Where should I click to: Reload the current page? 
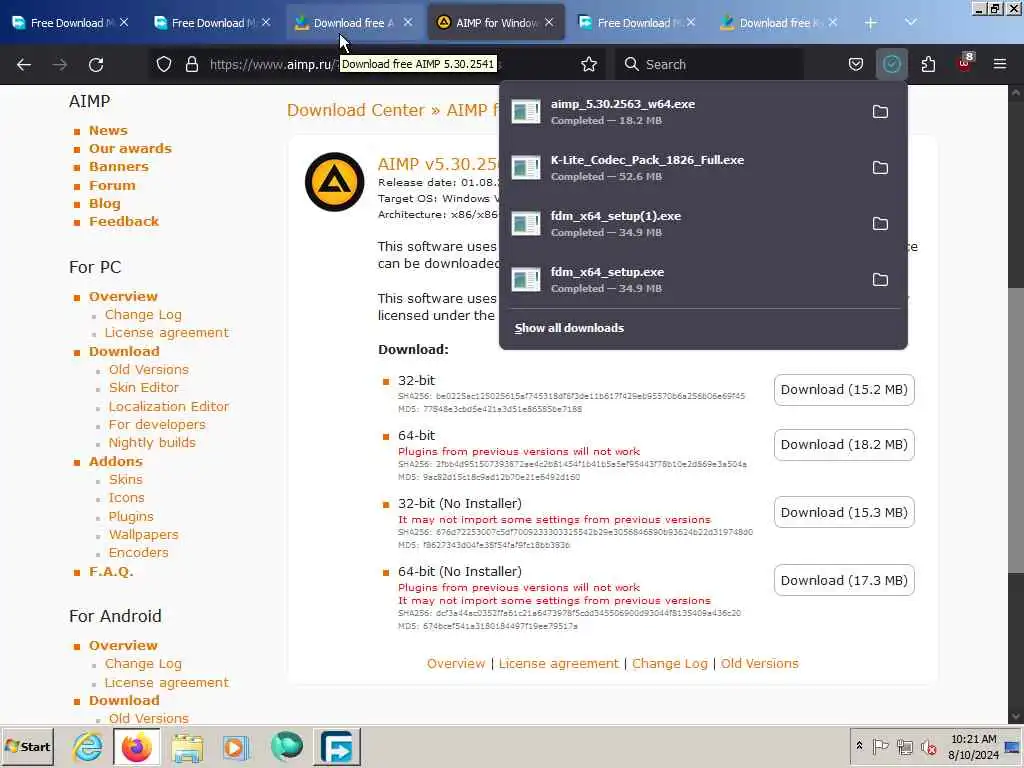[96, 64]
